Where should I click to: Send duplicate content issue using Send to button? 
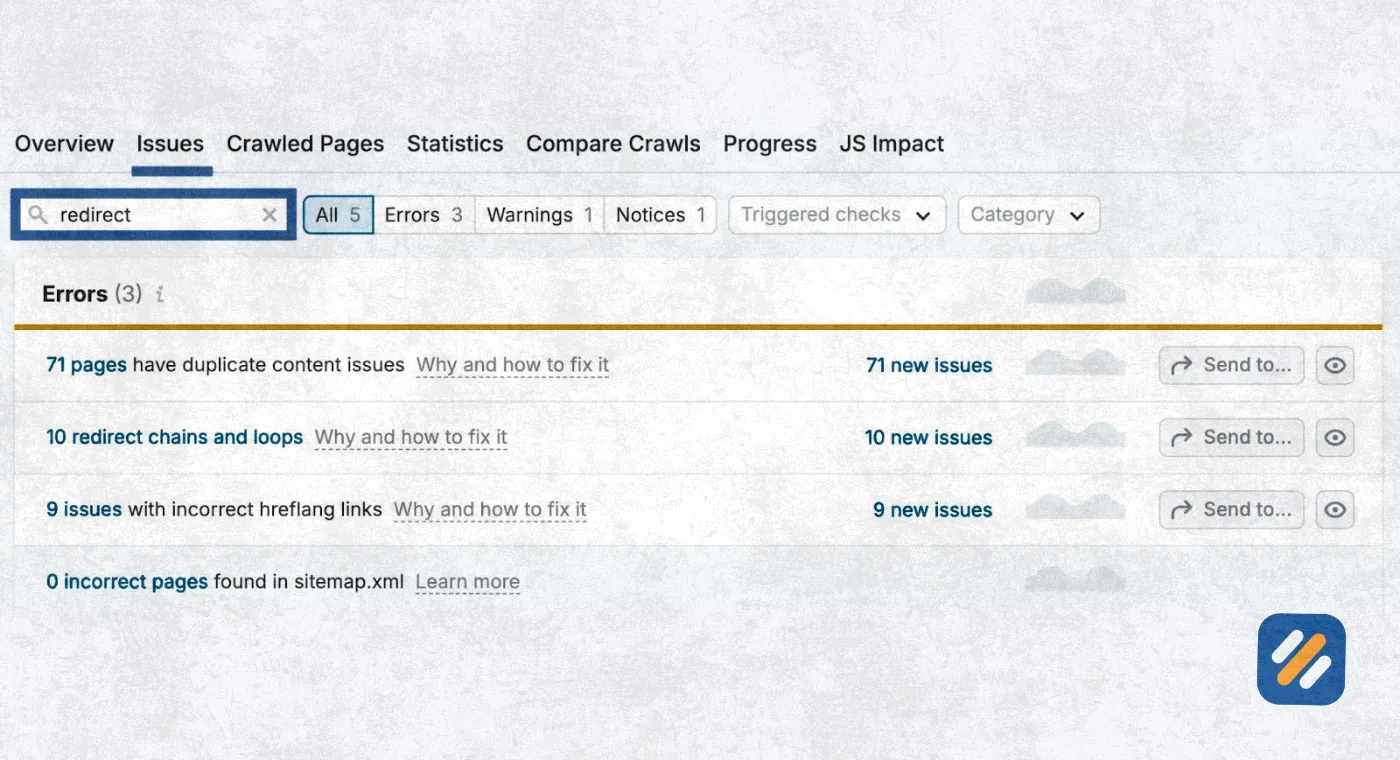(x=1232, y=365)
